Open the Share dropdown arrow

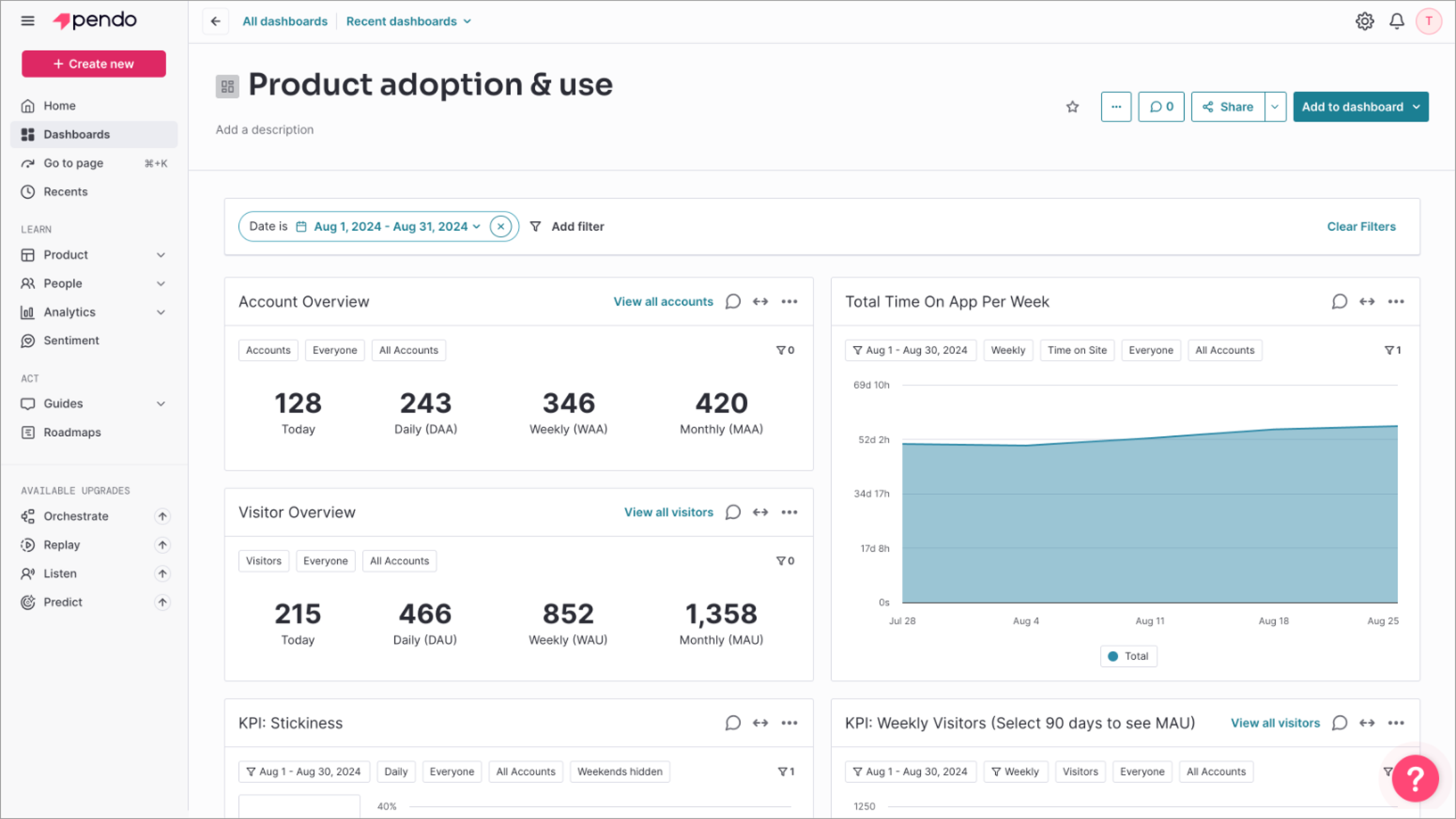point(1275,107)
